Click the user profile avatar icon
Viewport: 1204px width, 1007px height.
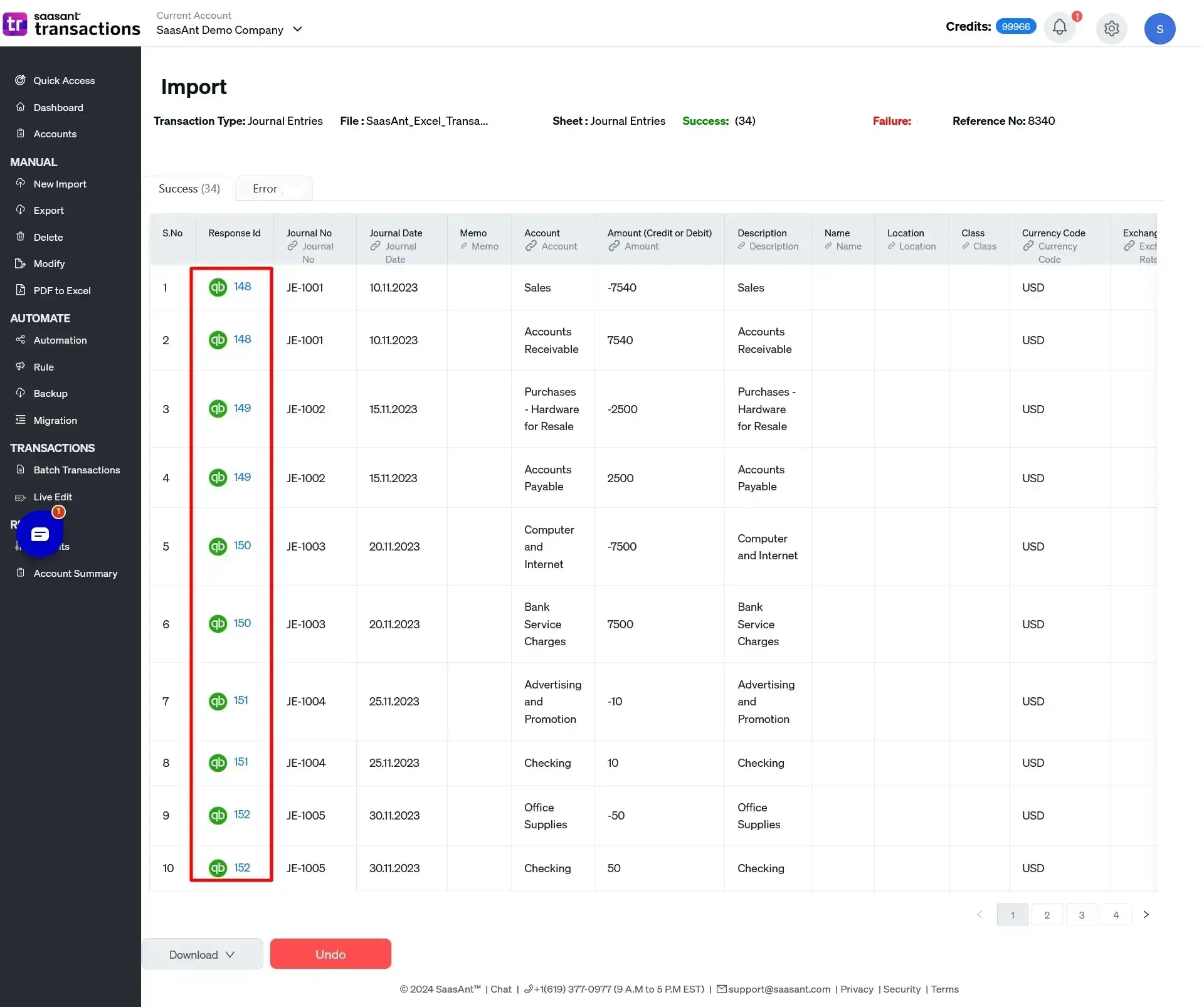1160,27
